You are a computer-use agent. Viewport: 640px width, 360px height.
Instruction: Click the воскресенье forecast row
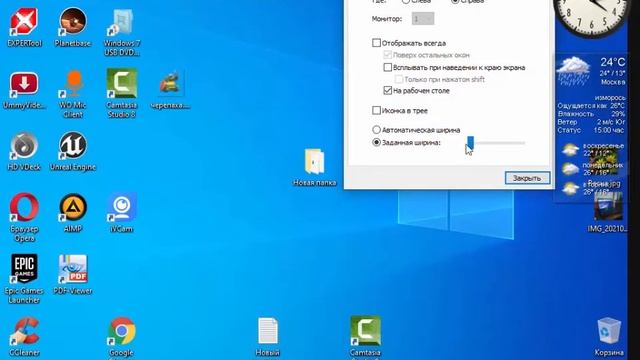[592, 149]
